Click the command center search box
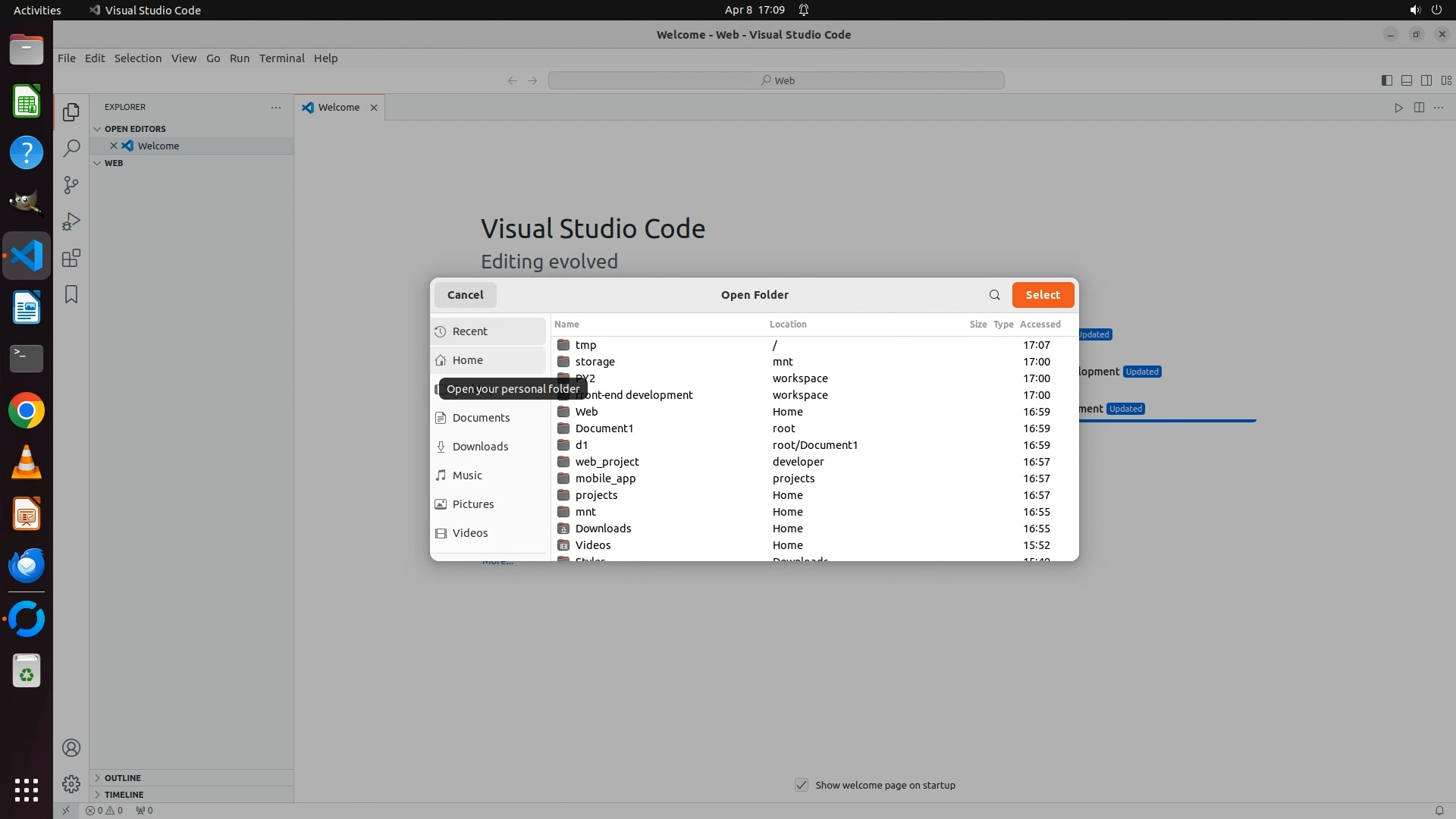 coord(776,80)
